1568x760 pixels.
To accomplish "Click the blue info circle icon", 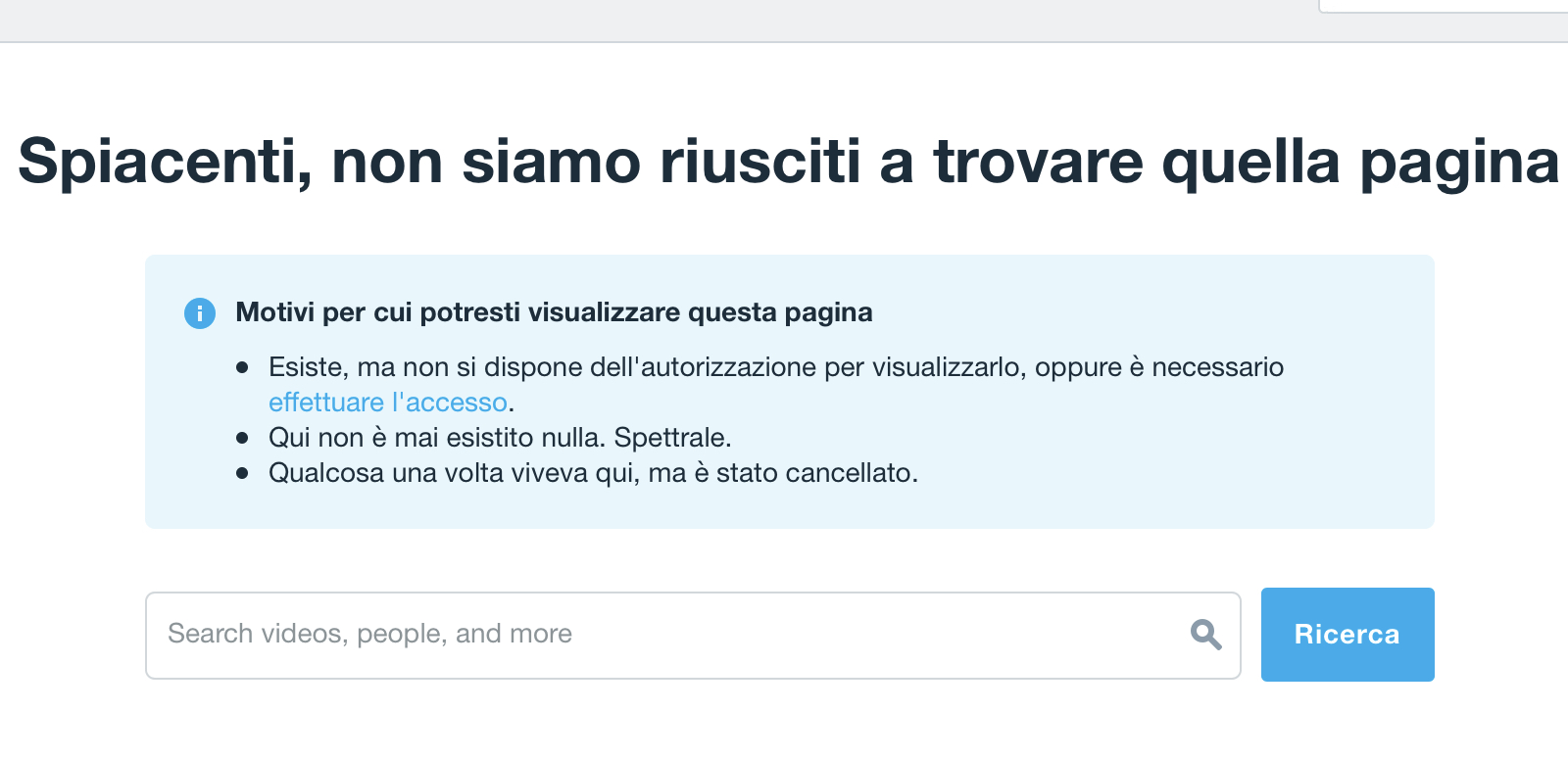I will (200, 313).
